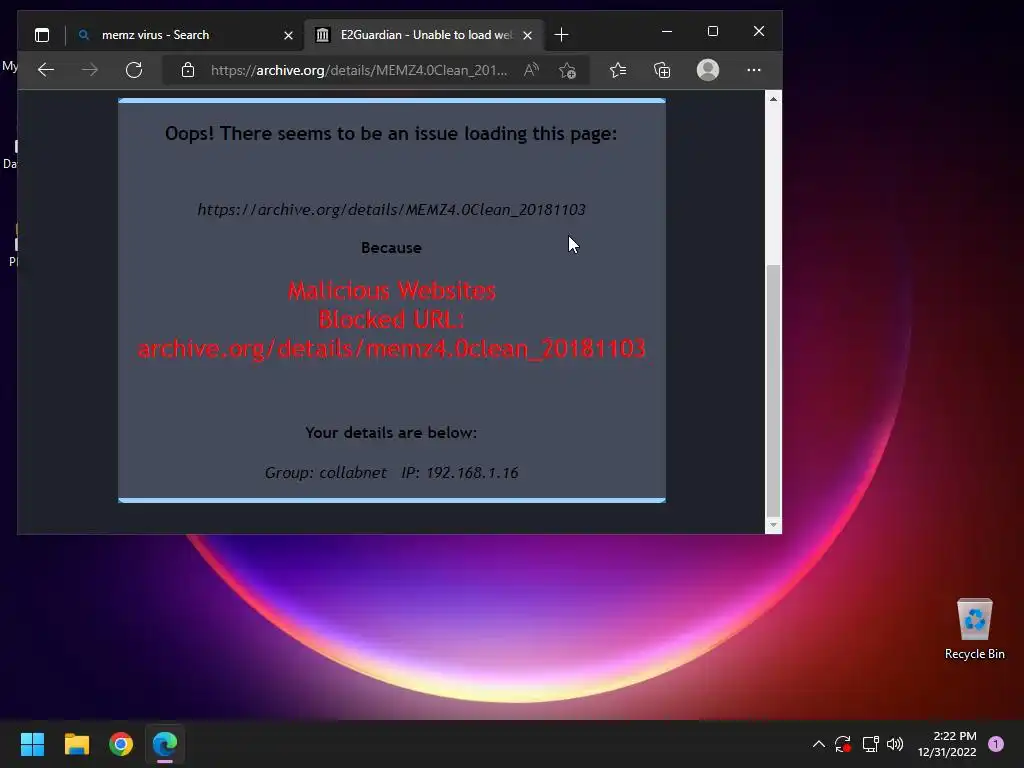1024x768 pixels.
Task: Click the scrollbar up arrow
Action: [773, 99]
